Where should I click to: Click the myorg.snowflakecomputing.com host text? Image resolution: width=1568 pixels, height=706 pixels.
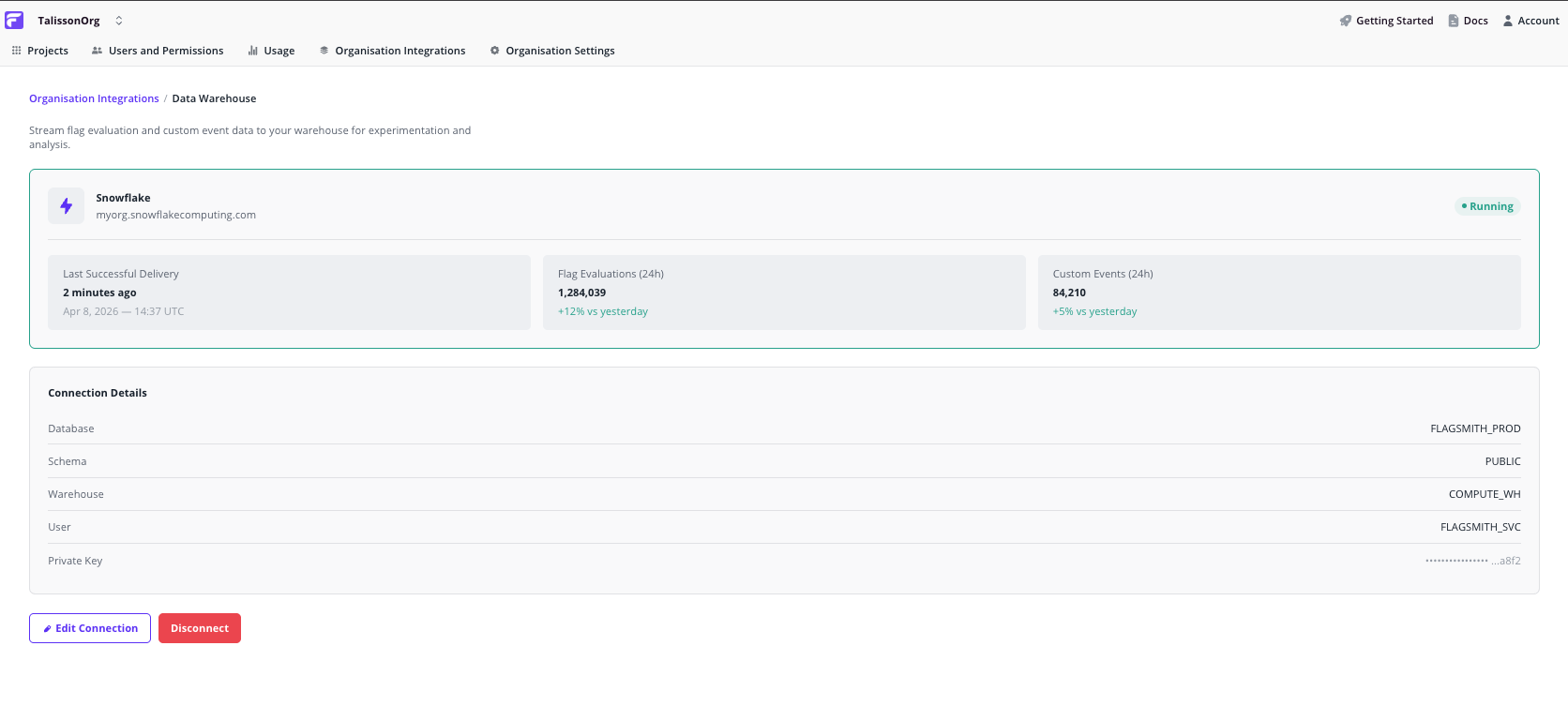(x=175, y=215)
